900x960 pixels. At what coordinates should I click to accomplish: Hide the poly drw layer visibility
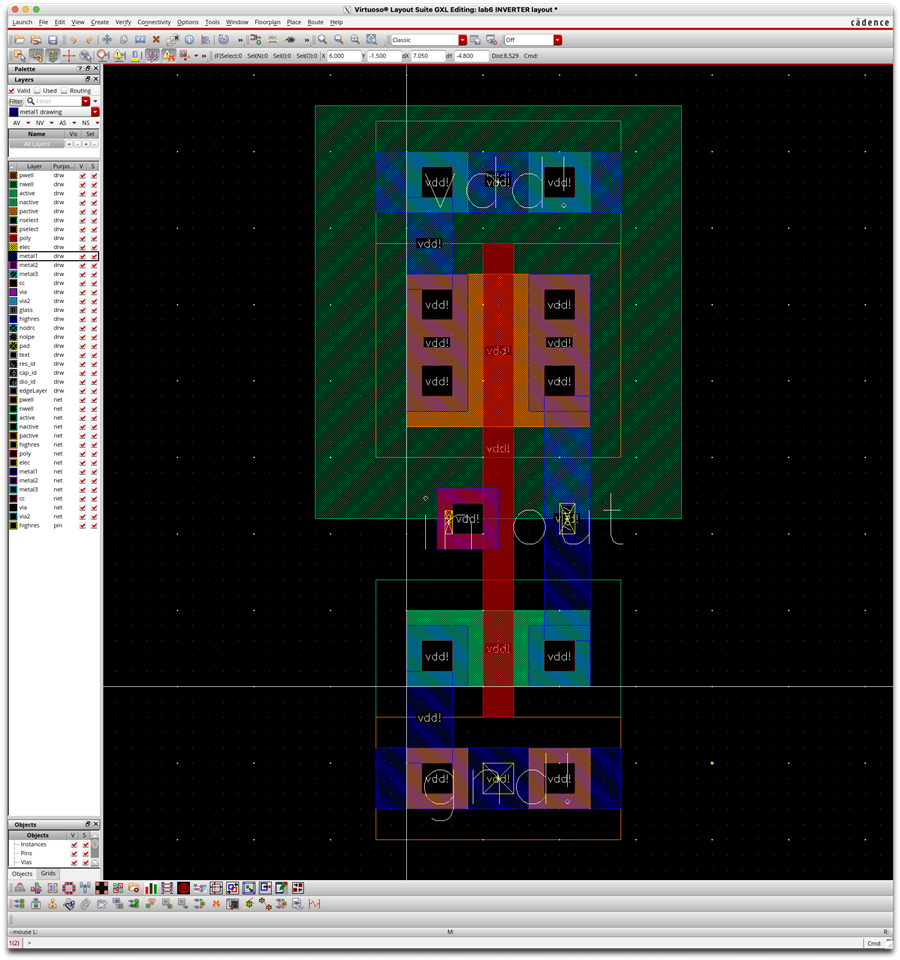(83, 238)
